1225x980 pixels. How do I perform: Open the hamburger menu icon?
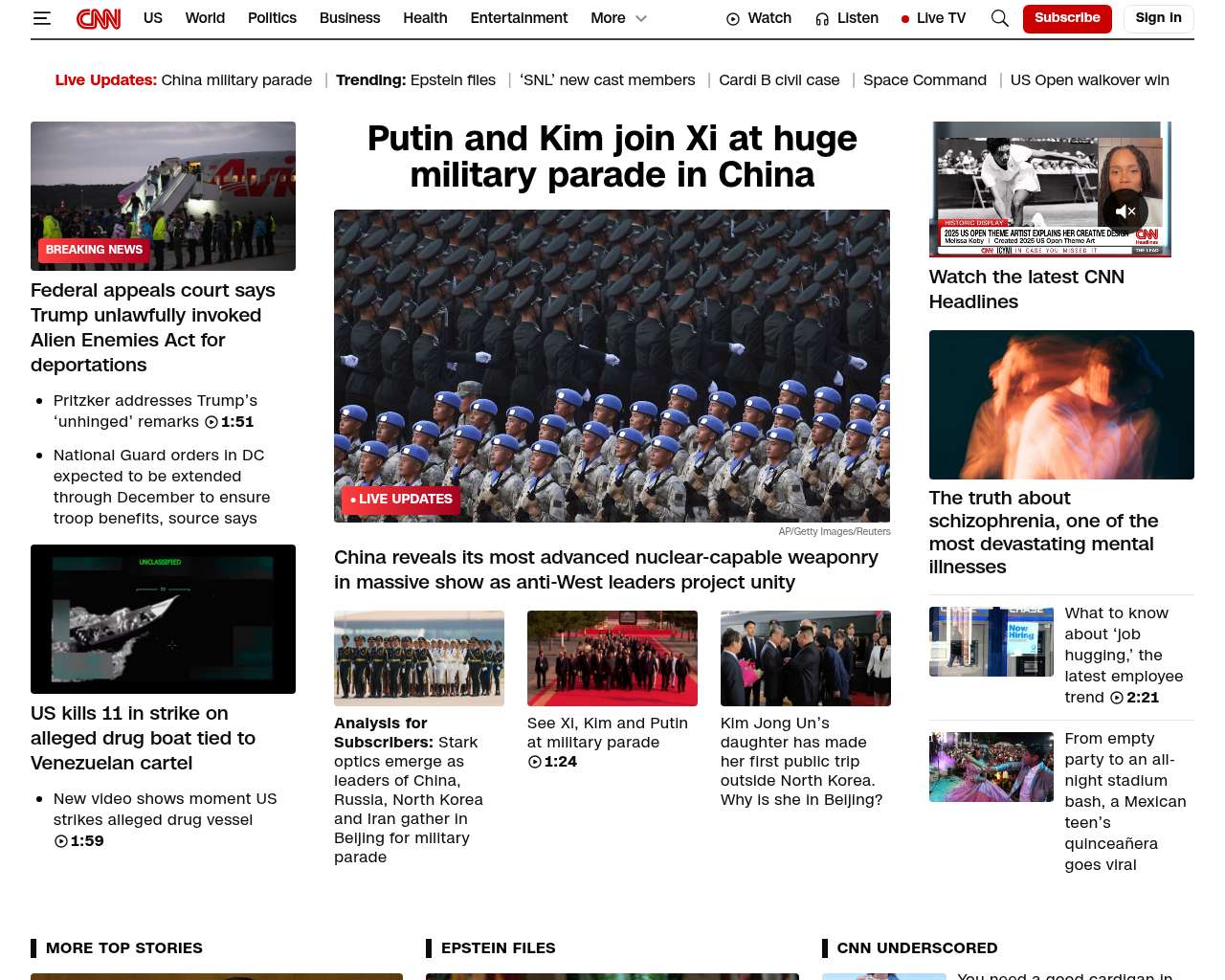point(41,18)
